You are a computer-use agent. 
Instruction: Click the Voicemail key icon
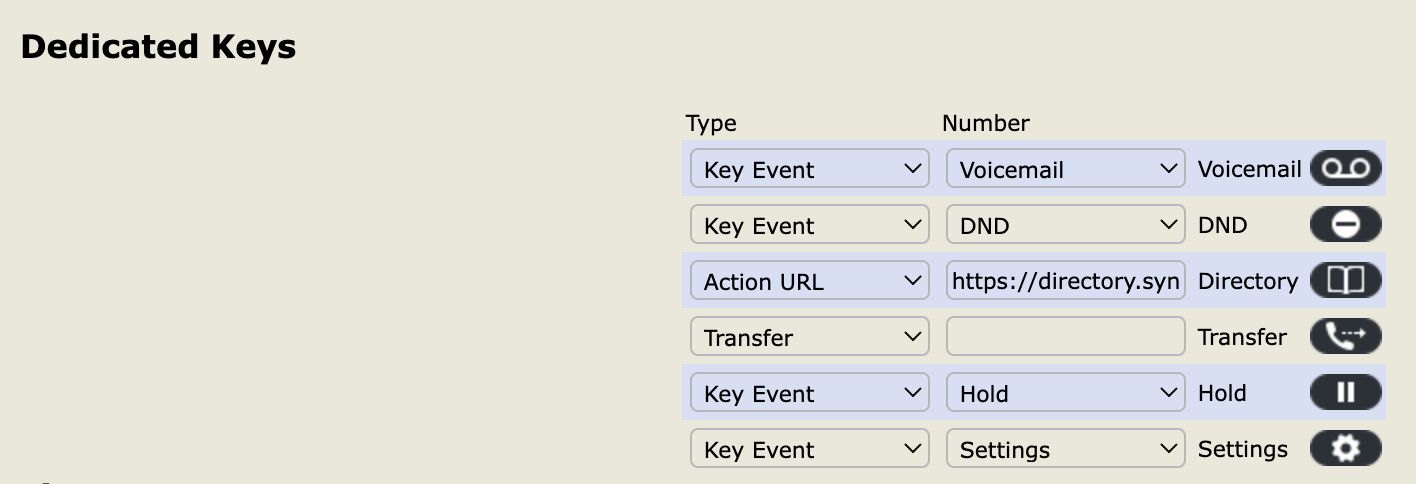(1345, 169)
